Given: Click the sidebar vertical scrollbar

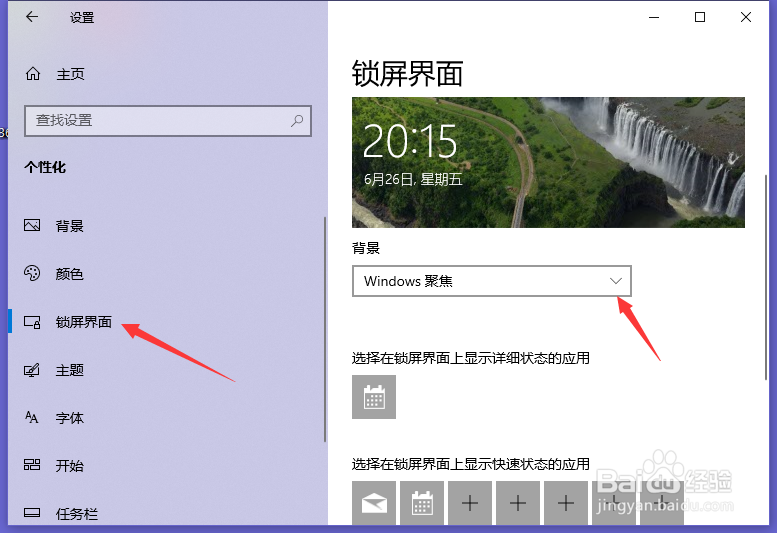Looking at the screenshot, I should coord(325,329).
